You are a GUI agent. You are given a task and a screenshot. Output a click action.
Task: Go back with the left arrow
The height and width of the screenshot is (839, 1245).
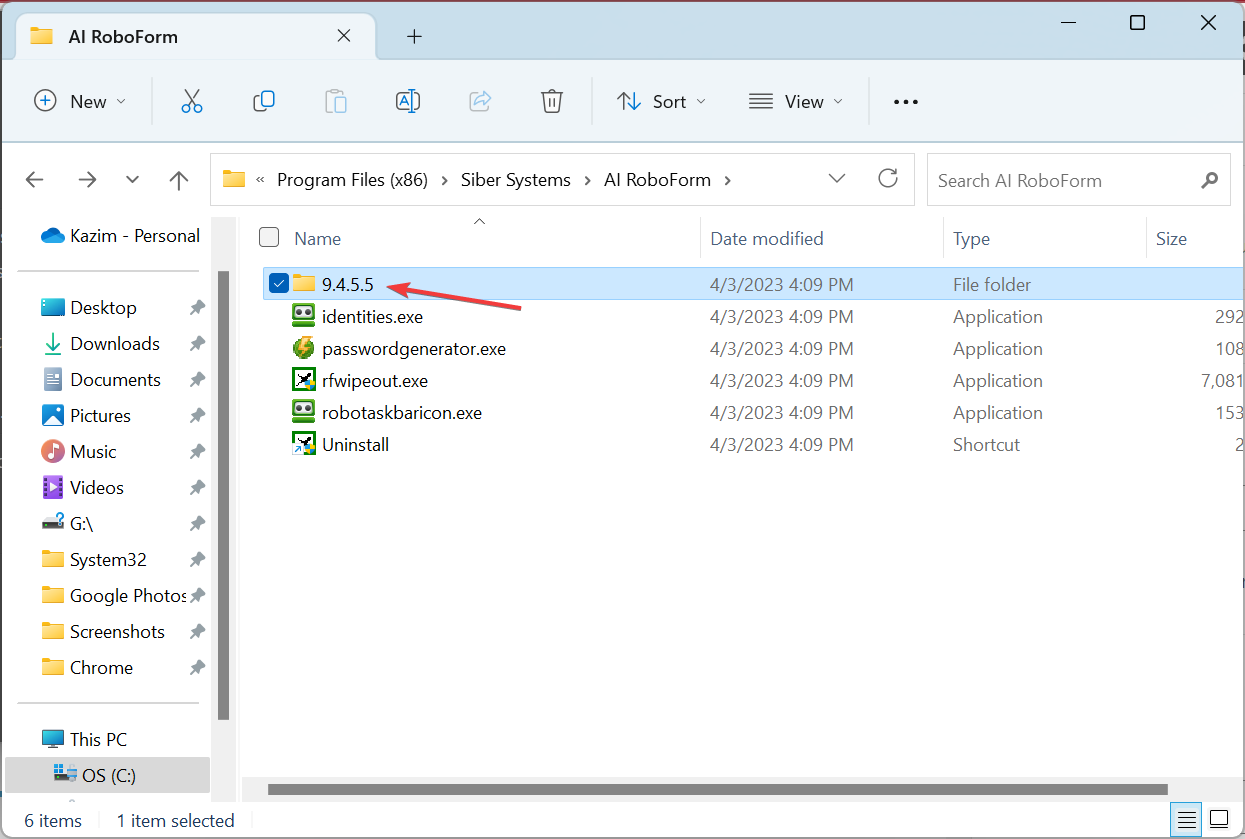tap(35, 180)
